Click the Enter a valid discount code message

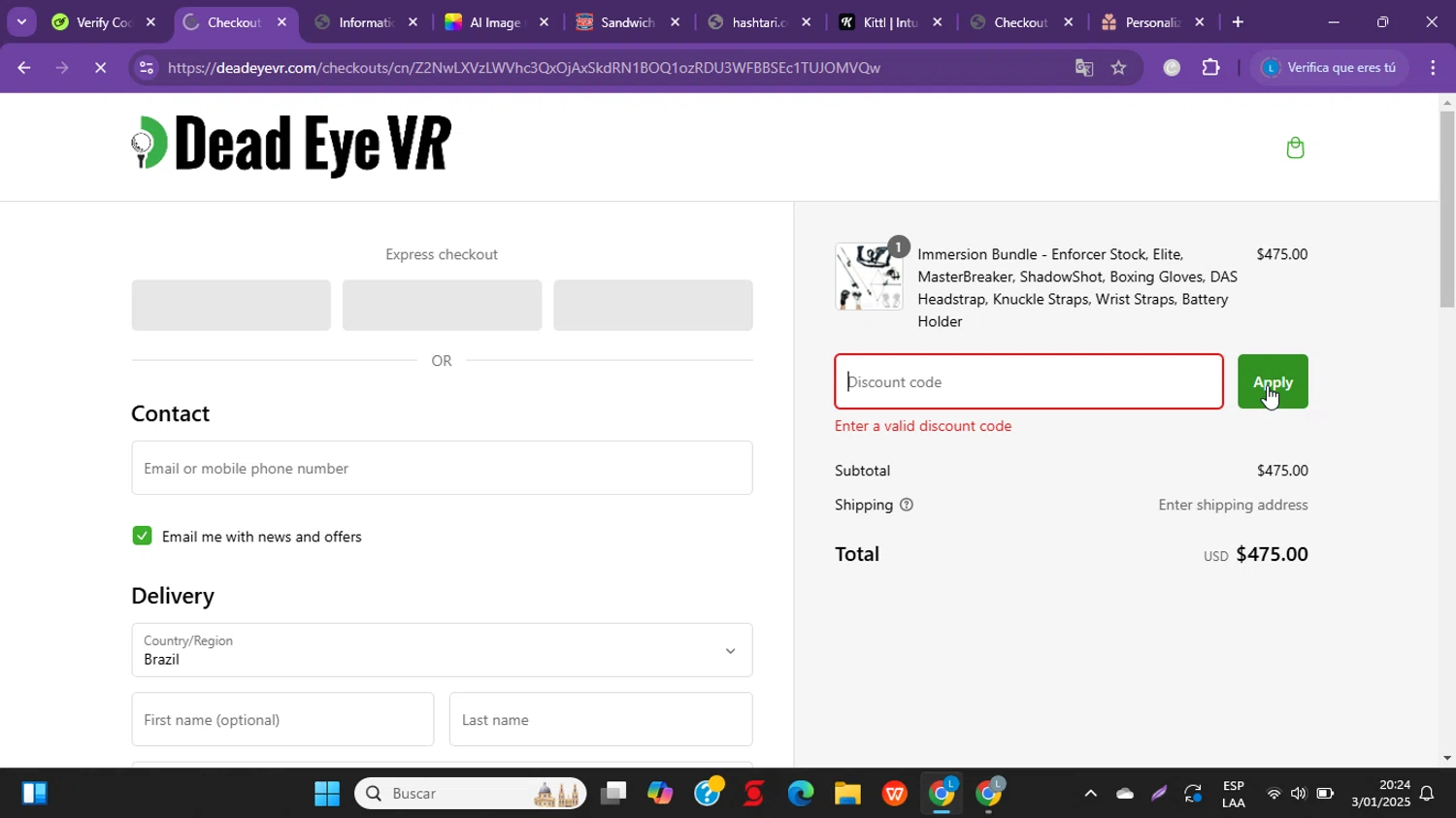click(x=923, y=426)
